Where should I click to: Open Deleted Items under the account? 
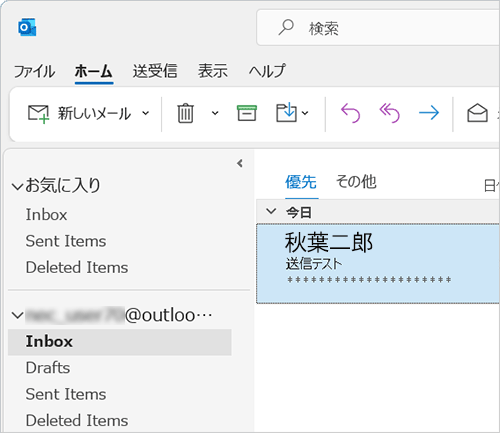[77, 420]
